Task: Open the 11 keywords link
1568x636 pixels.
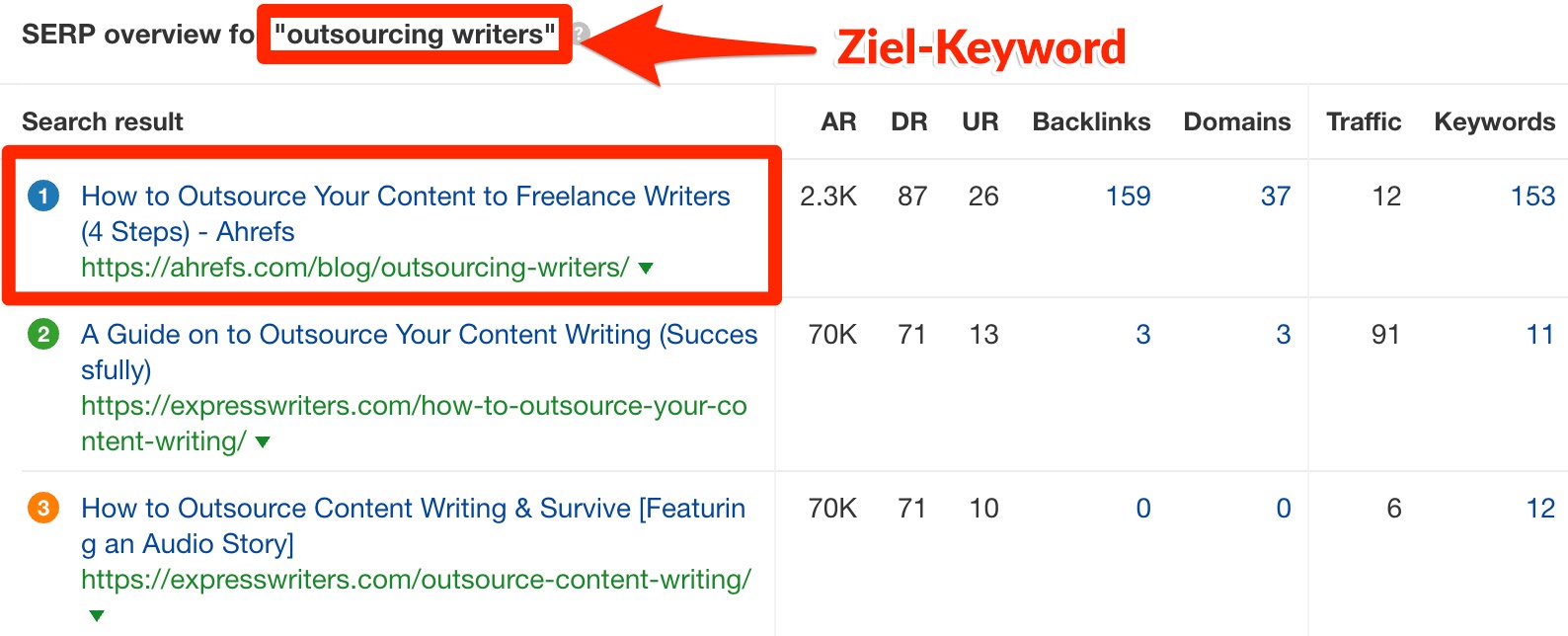Action: 1539,334
